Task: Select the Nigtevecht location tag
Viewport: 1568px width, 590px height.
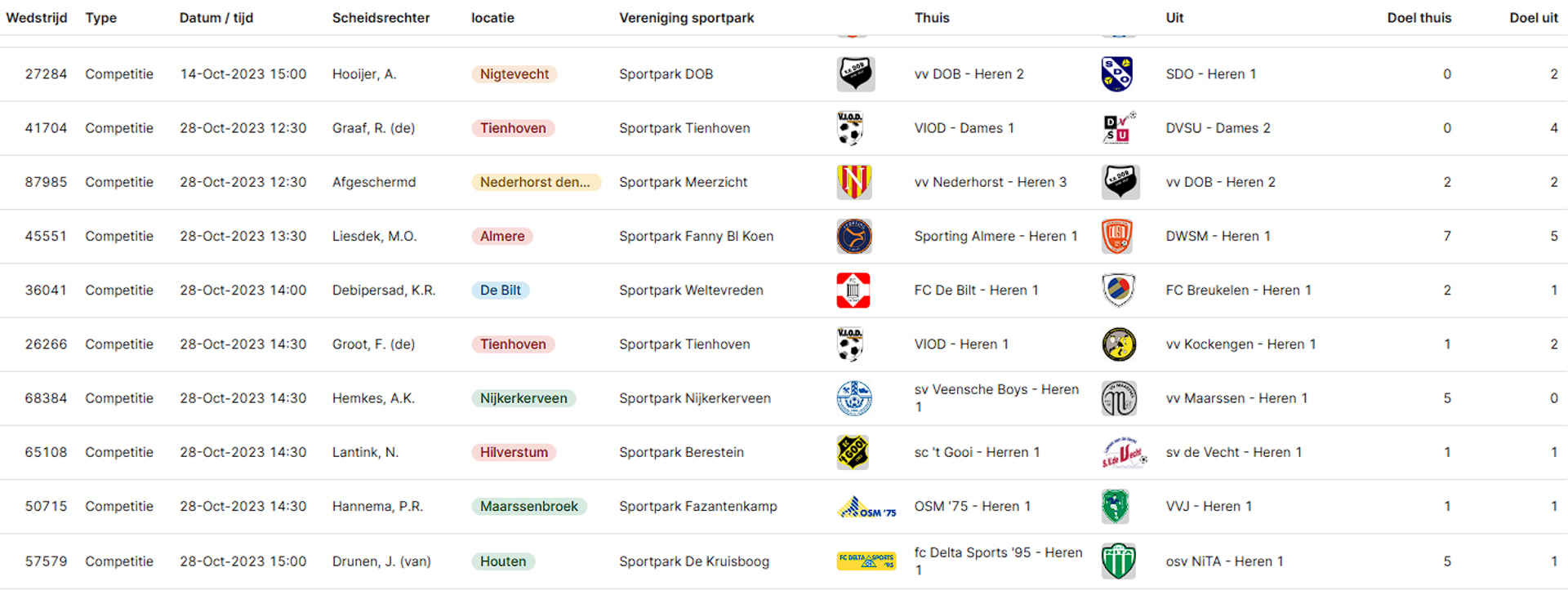Action: tap(514, 74)
